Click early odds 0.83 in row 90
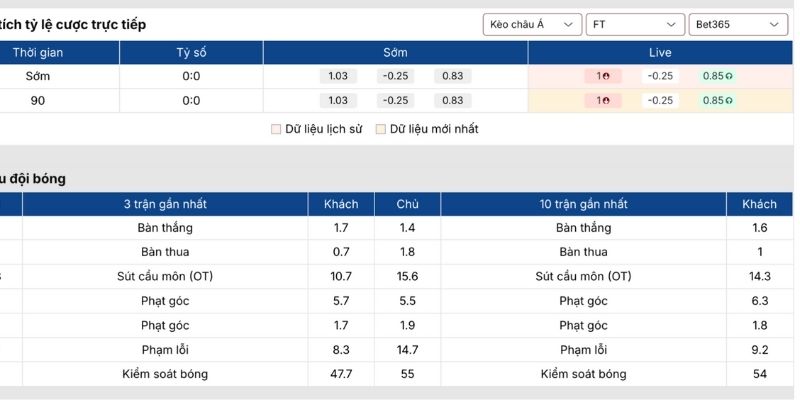The width and height of the screenshot is (800, 400). click(x=452, y=100)
